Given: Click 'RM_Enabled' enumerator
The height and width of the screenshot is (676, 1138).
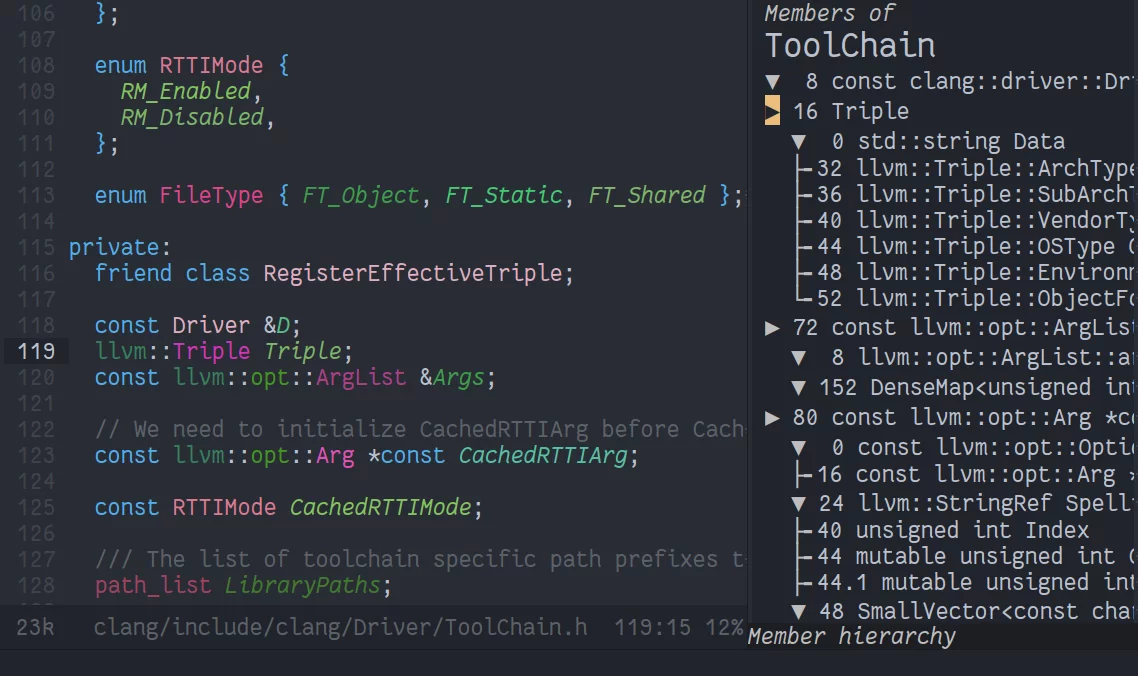Looking at the screenshot, I should (185, 92).
